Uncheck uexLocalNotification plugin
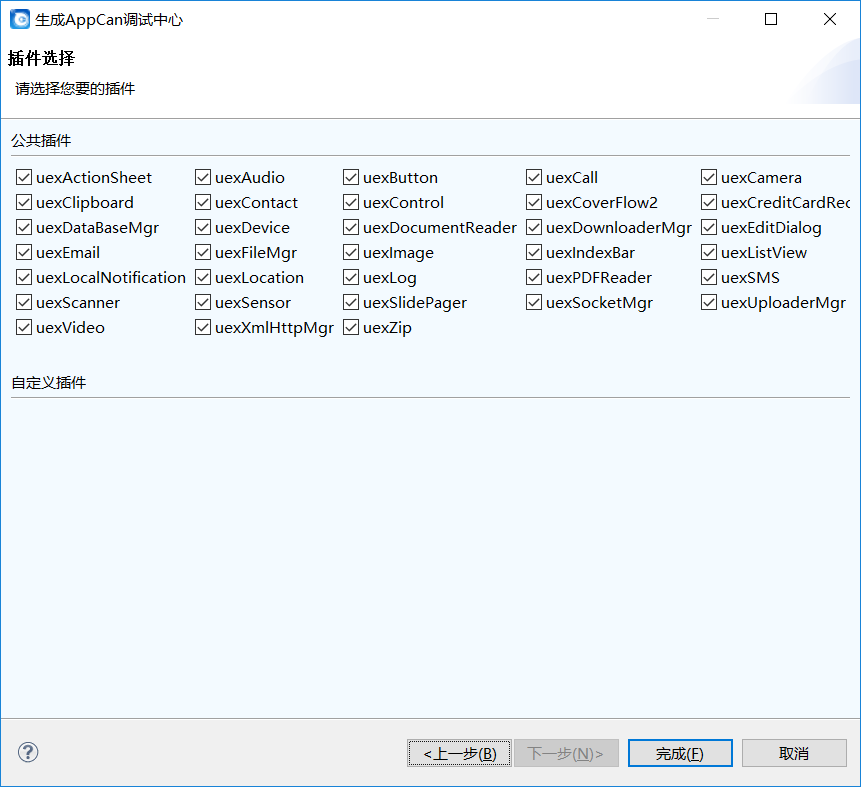This screenshot has height=787, width=861. 24,277
